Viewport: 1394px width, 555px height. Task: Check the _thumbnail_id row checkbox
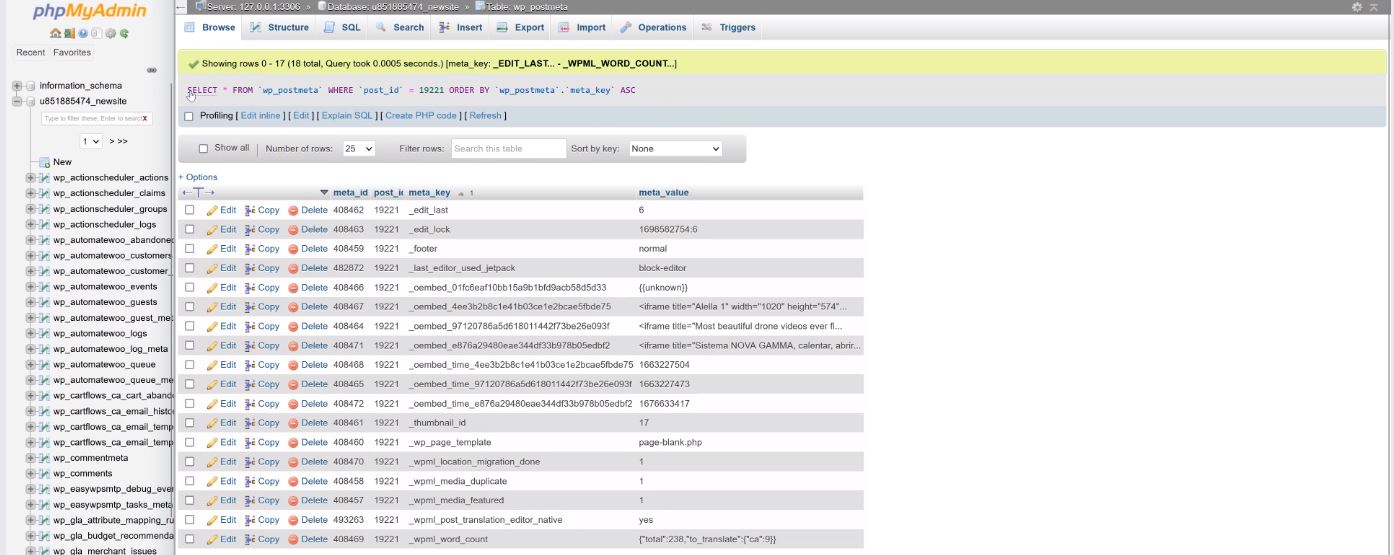coord(189,423)
